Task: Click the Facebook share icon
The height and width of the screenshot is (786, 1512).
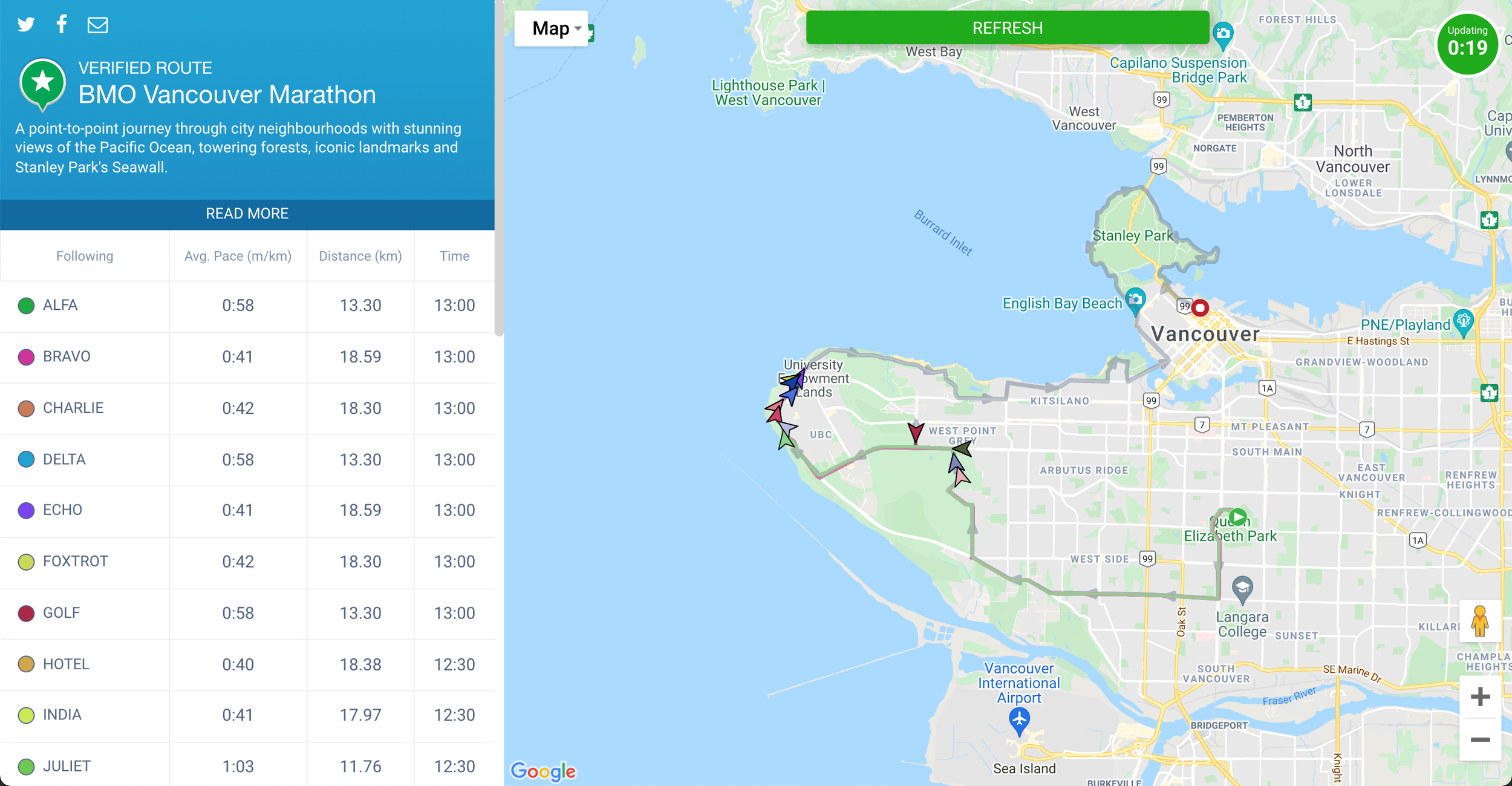Action: (62, 24)
